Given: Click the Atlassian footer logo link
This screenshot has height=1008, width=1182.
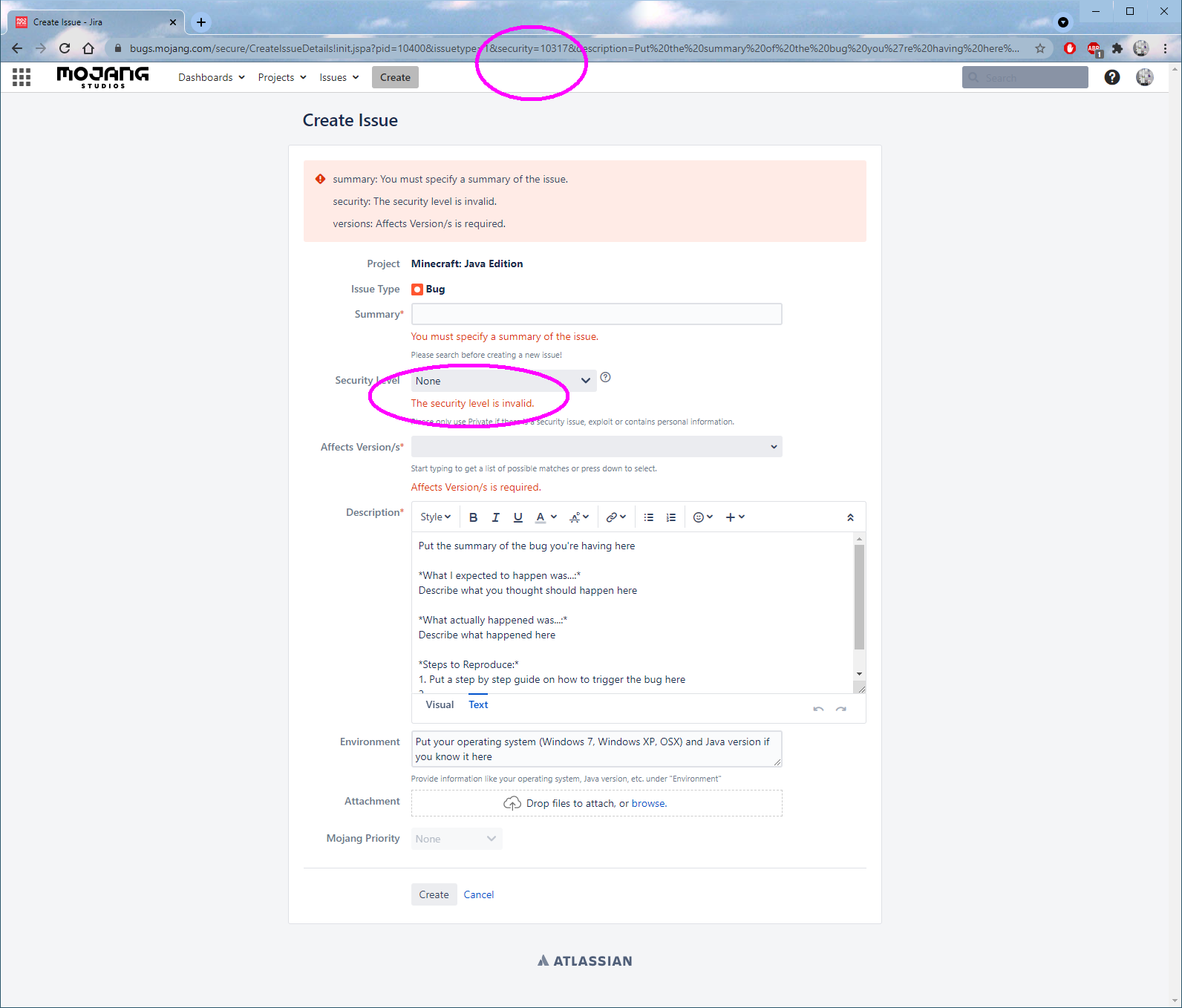Looking at the screenshot, I should coord(585,960).
